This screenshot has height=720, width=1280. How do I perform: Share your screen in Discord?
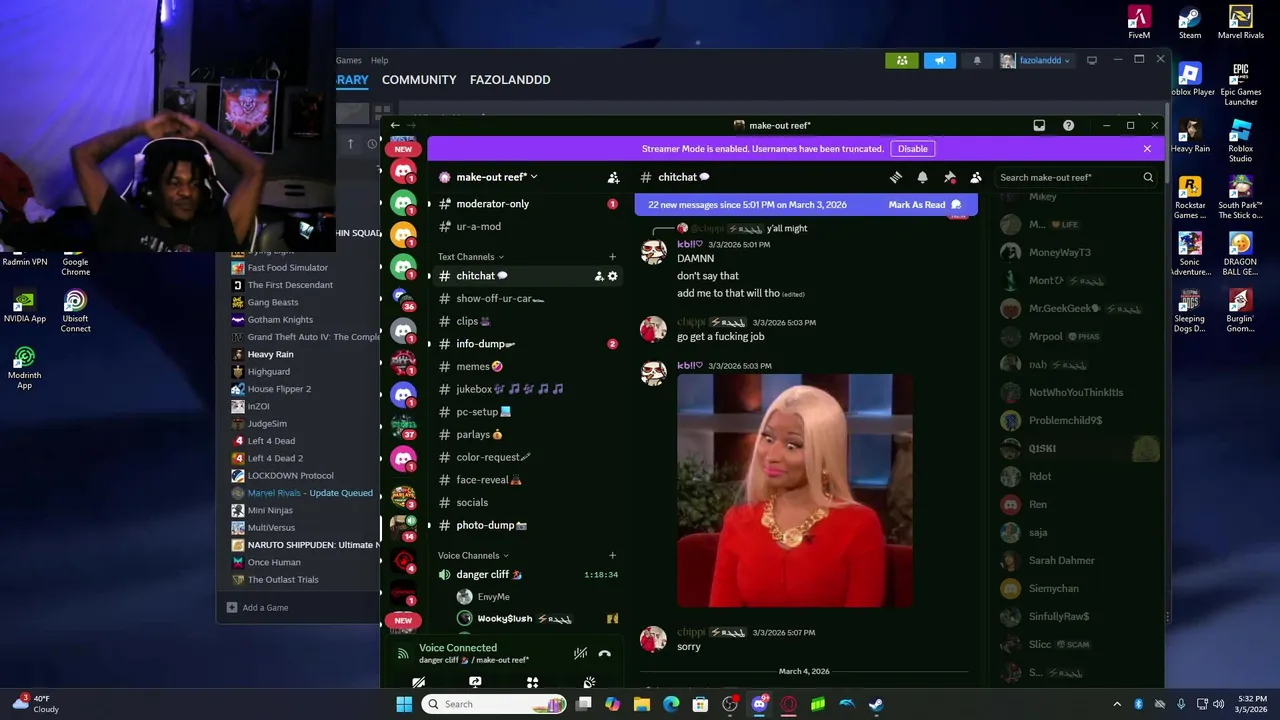(x=475, y=683)
